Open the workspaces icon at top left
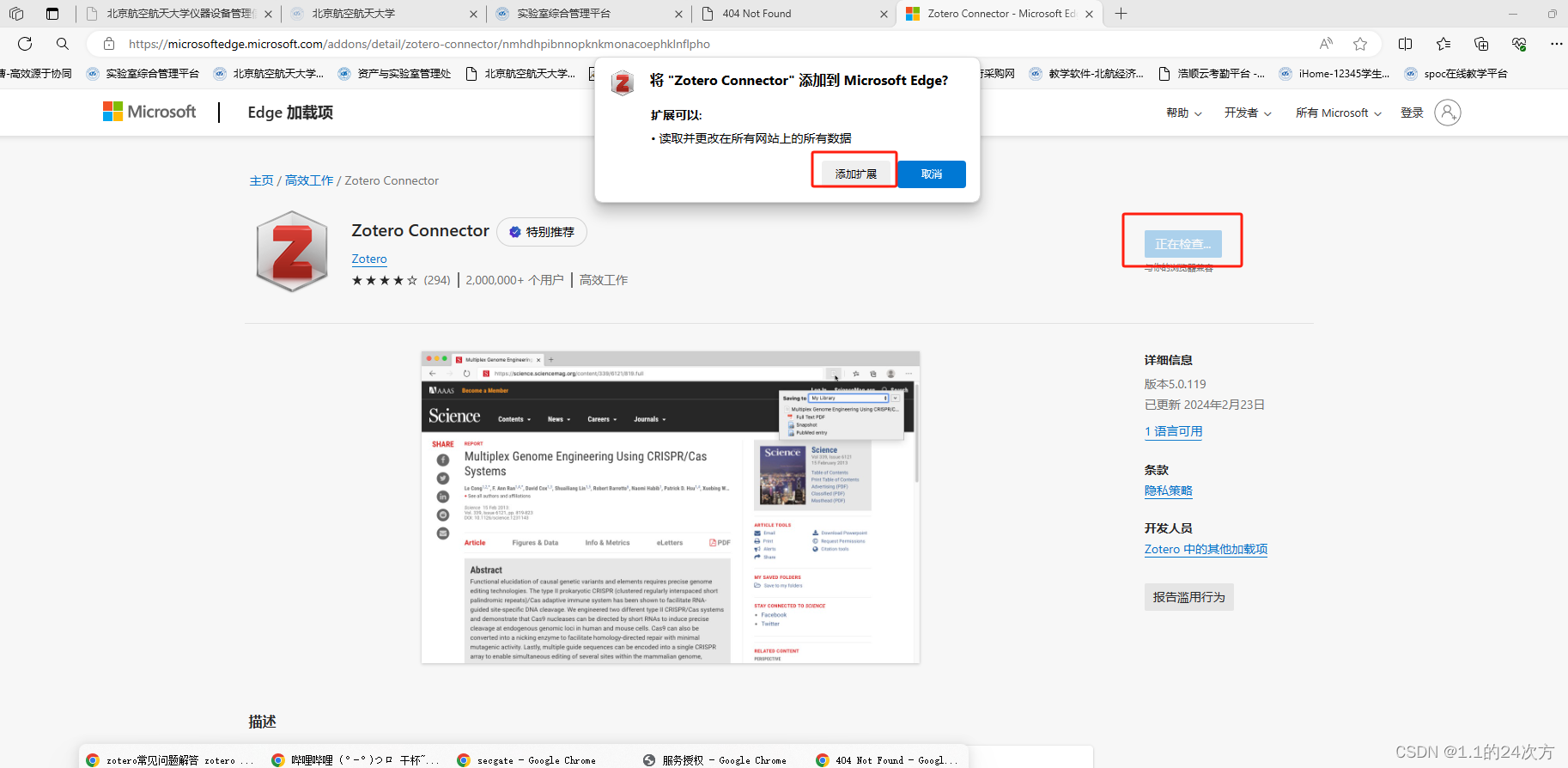1568x768 pixels. point(16,14)
